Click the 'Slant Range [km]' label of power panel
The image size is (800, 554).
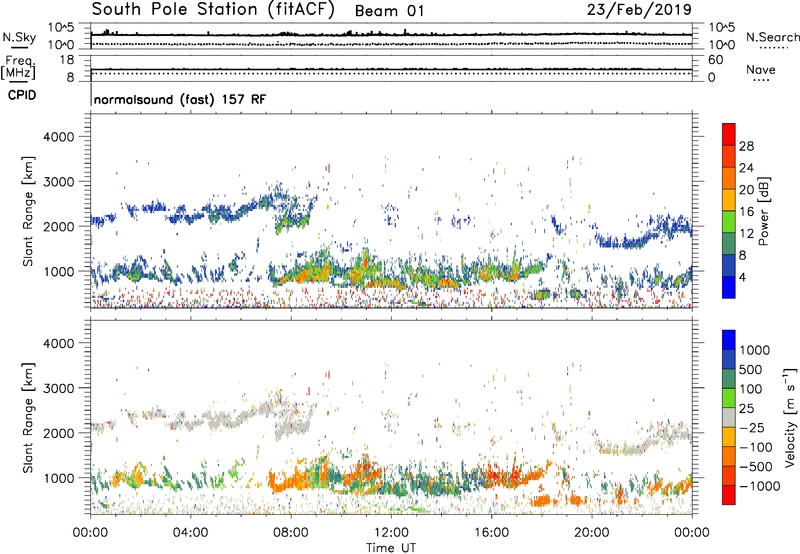pyautogui.click(x=28, y=211)
